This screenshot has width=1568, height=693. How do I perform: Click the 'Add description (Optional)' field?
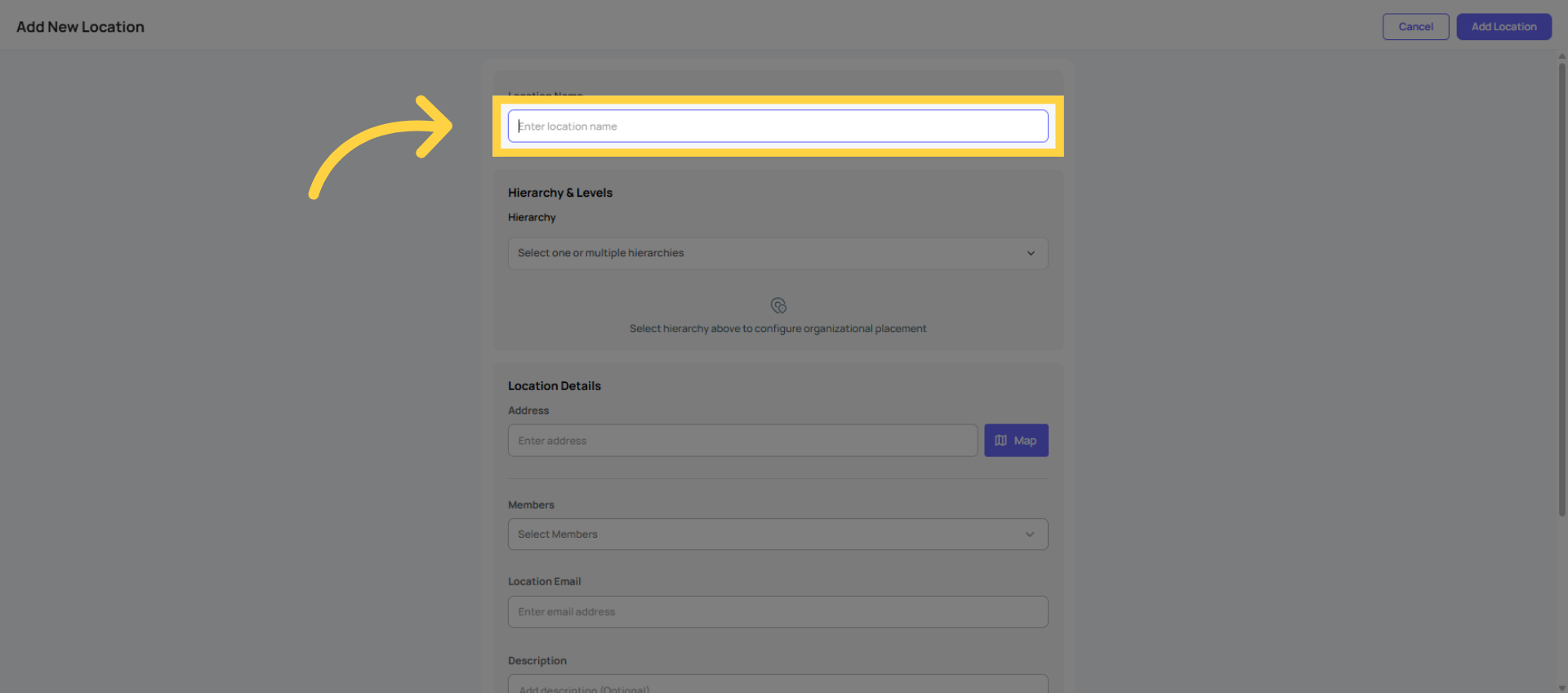tap(777, 686)
